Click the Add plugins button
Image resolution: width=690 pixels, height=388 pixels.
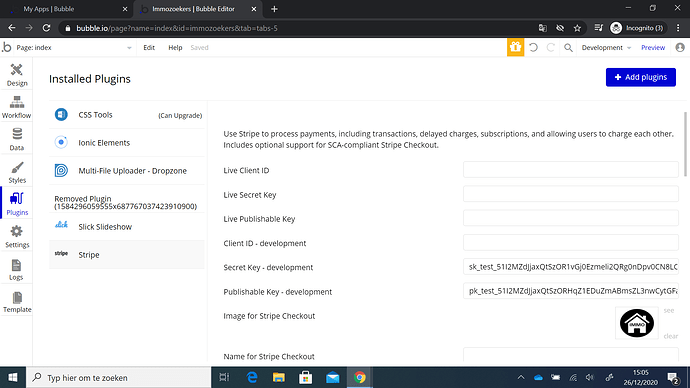coord(640,77)
